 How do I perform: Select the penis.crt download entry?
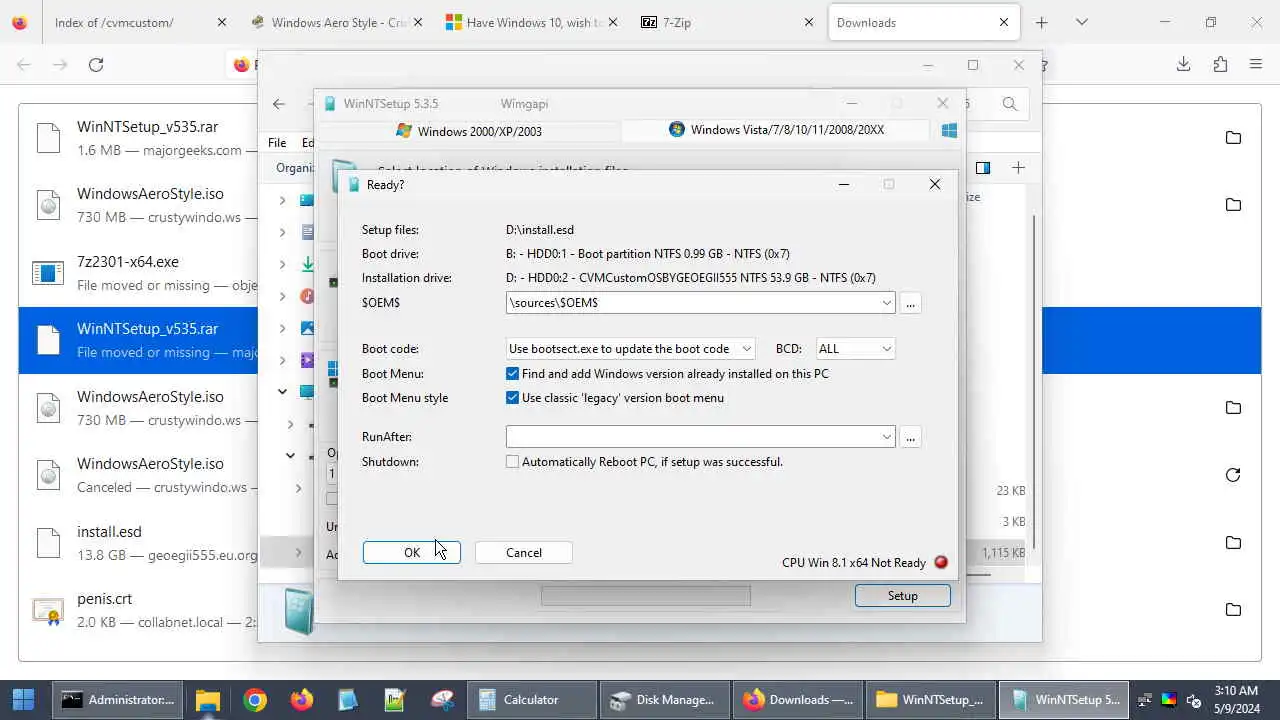tap(640, 610)
